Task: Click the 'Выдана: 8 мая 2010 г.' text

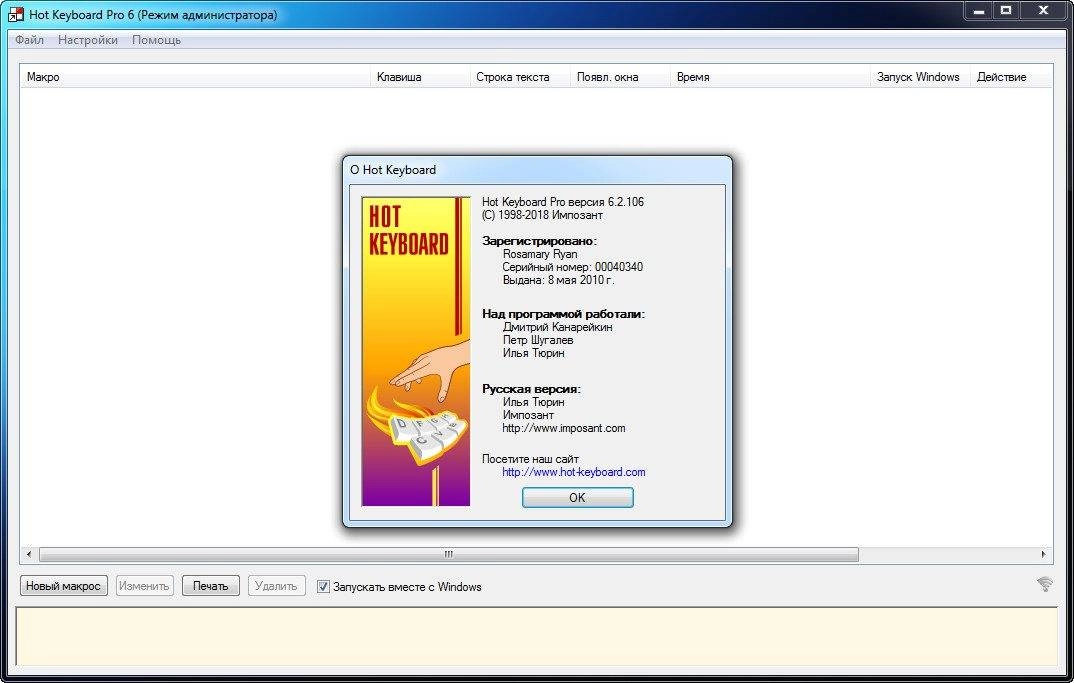Action: (558, 280)
